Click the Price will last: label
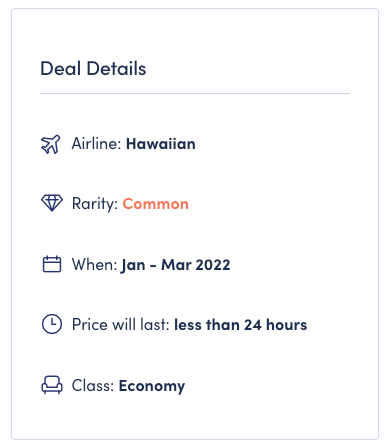Image resolution: width=390 pixels, height=448 pixels. pos(121,325)
